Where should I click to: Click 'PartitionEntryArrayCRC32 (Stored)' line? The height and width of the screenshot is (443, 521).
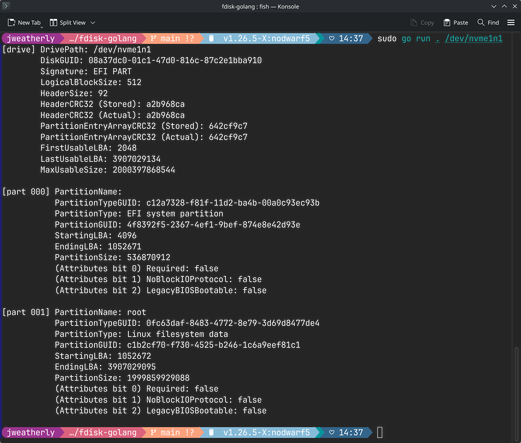pos(144,126)
